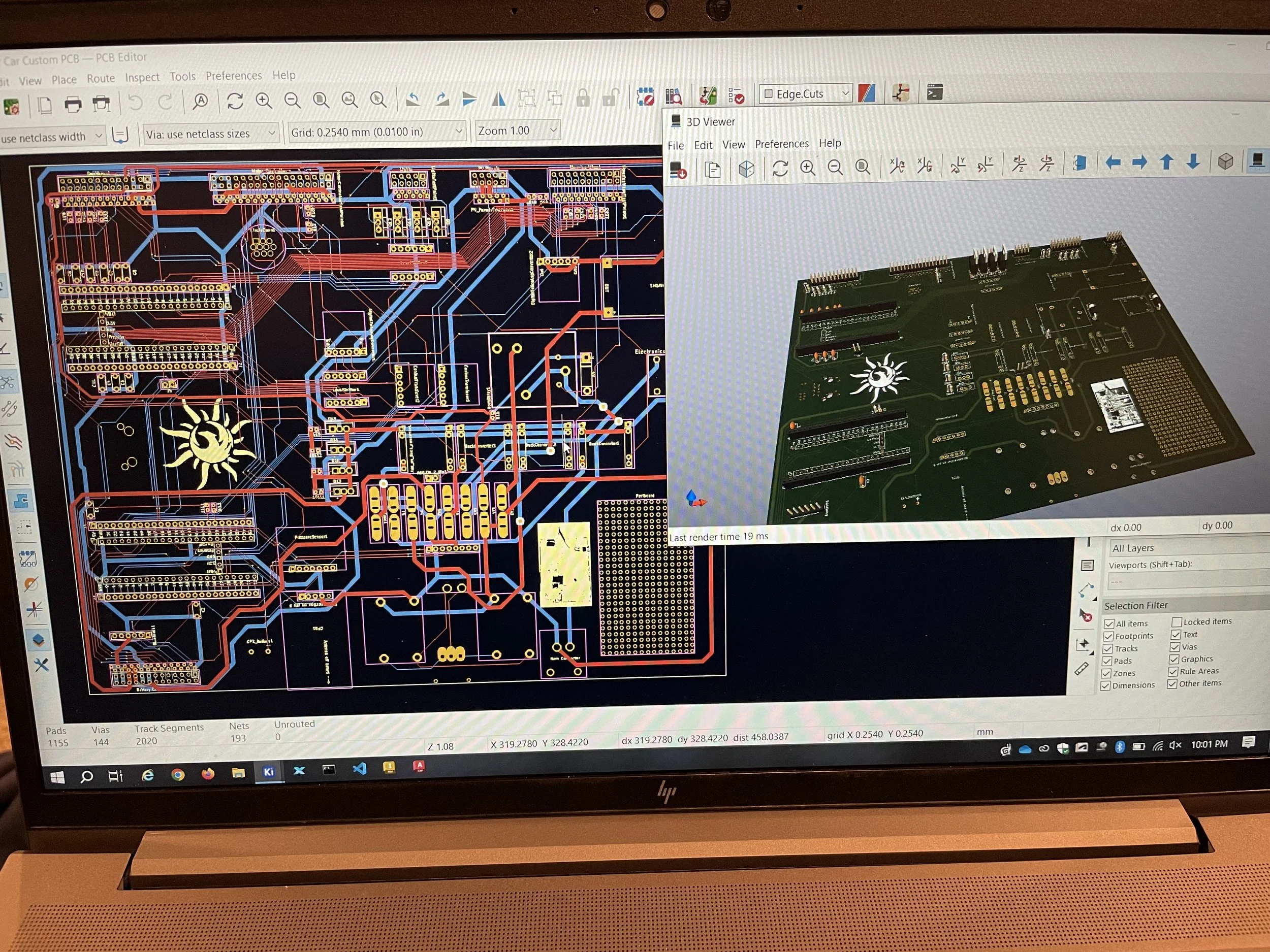Viewport: 1270px width, 952px height.
Task: Uncheck the Vias selection filter
Action: click(1174, 647)
